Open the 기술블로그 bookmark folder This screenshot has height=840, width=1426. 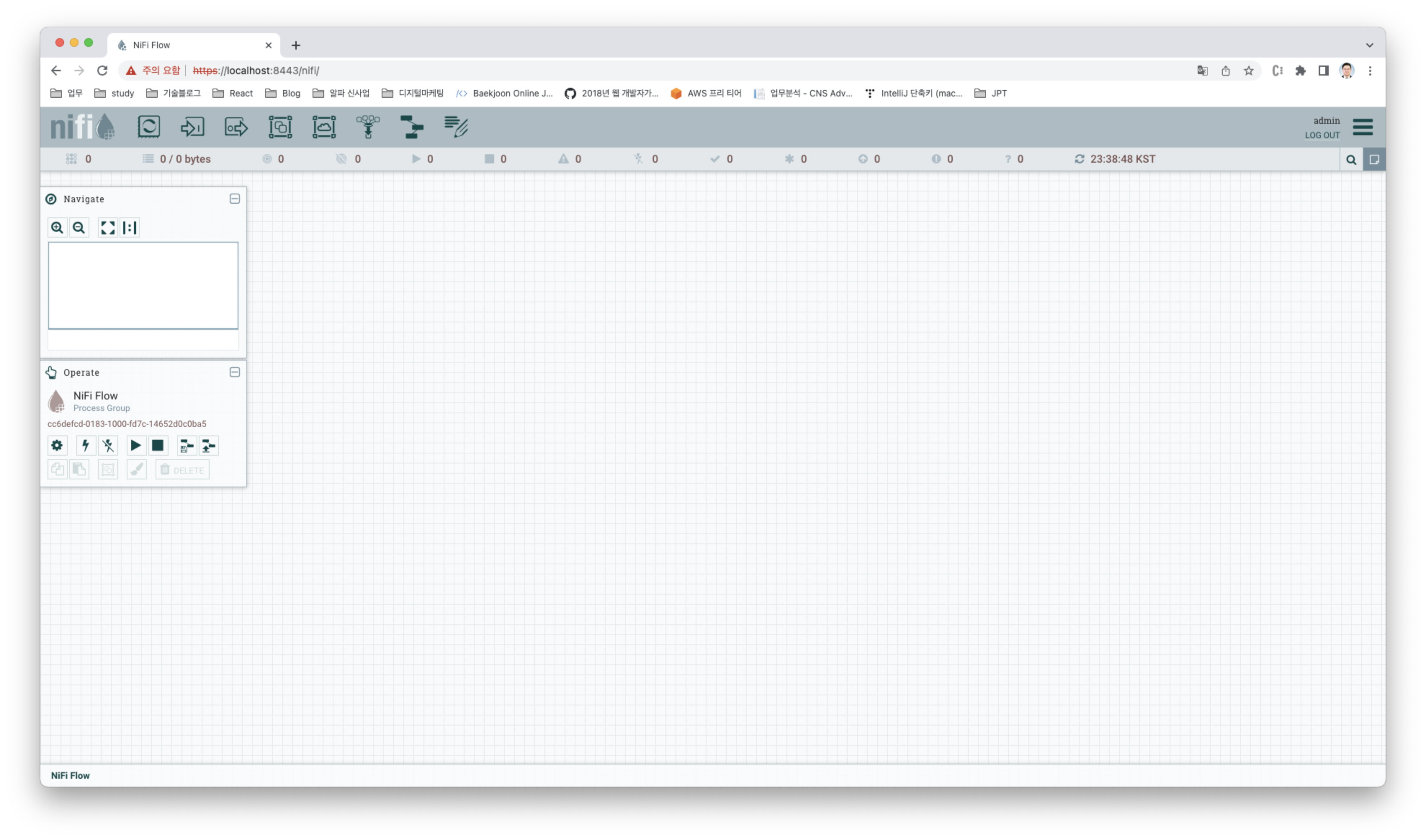[173, 94]
